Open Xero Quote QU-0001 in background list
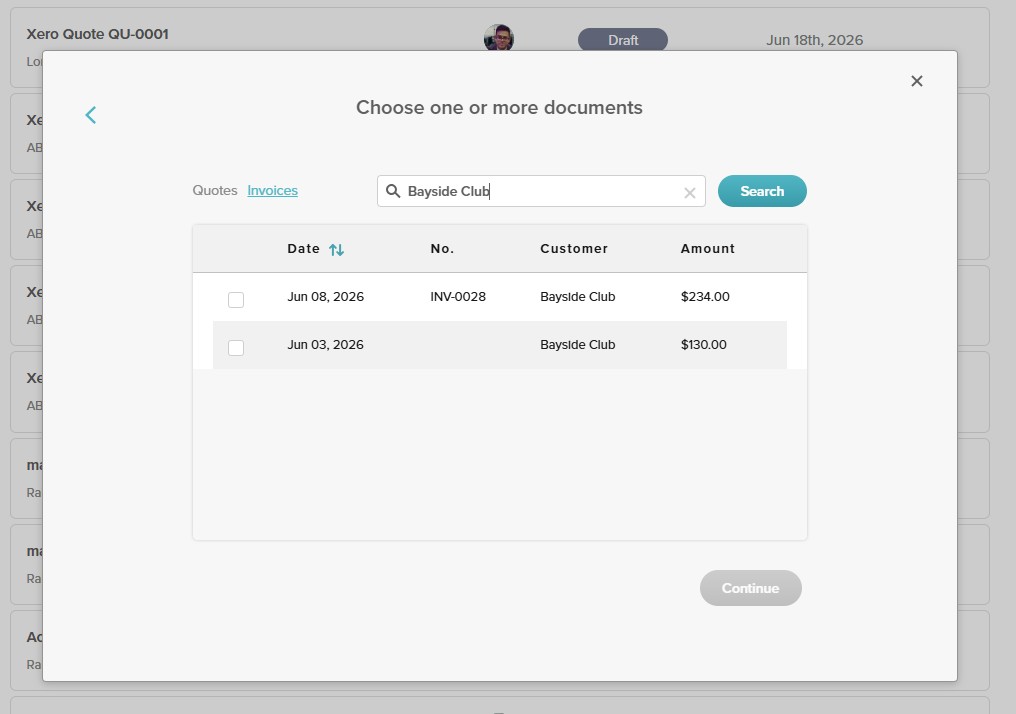This screenshot has width=1016, height=714. tap(97, 34)
